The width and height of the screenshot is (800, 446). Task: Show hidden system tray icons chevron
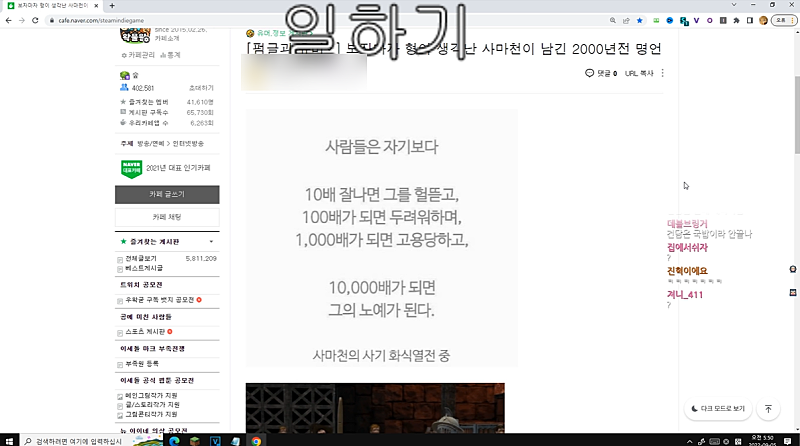pos(689,441)
